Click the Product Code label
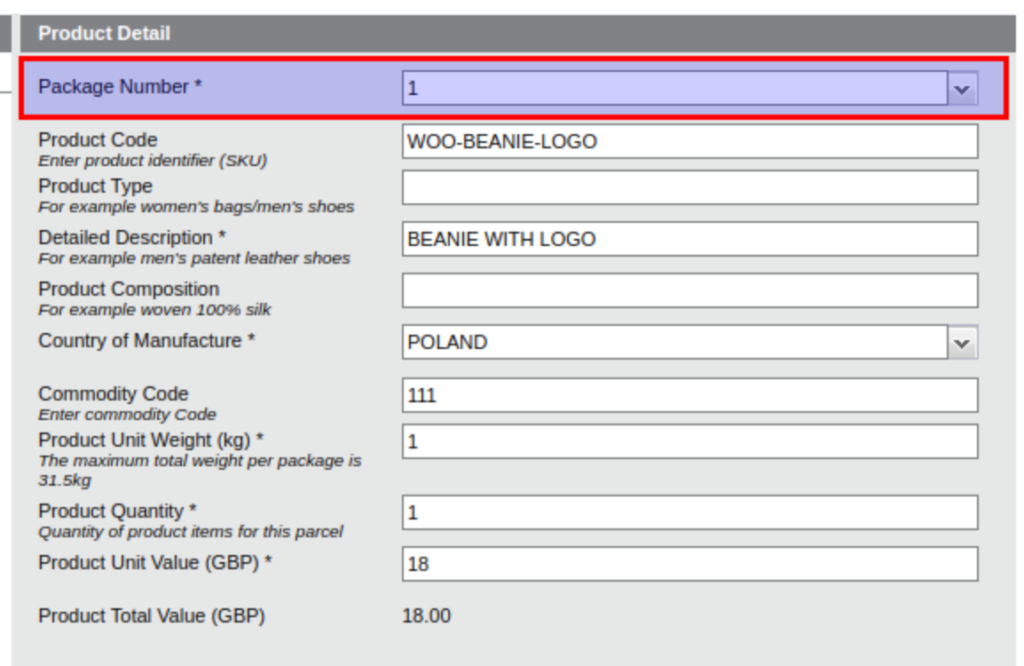Image resolution: width=1024 pixels, height=666 pixels. tap(98, 140)
